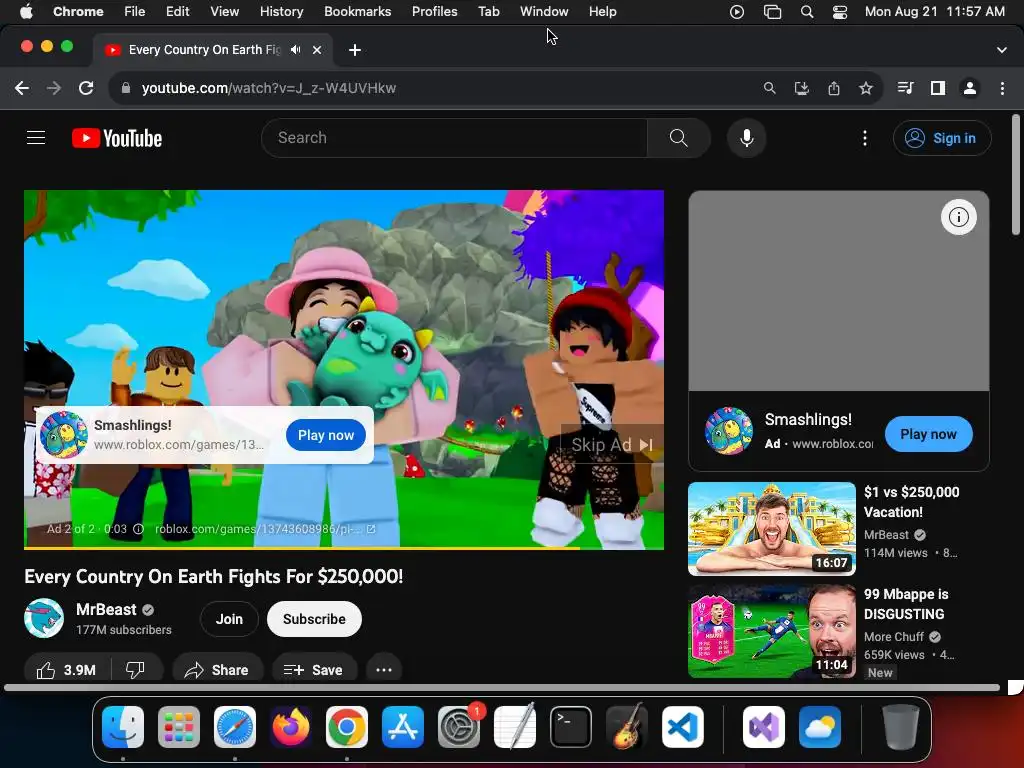
Task: Click Sign in button
Action: click(x=942, y=138)
